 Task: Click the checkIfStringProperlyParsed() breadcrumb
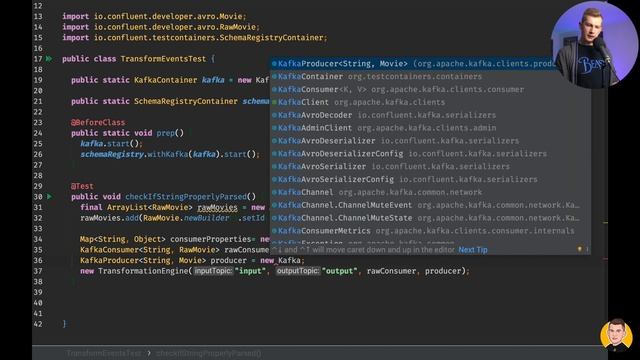tap(208, 353)
